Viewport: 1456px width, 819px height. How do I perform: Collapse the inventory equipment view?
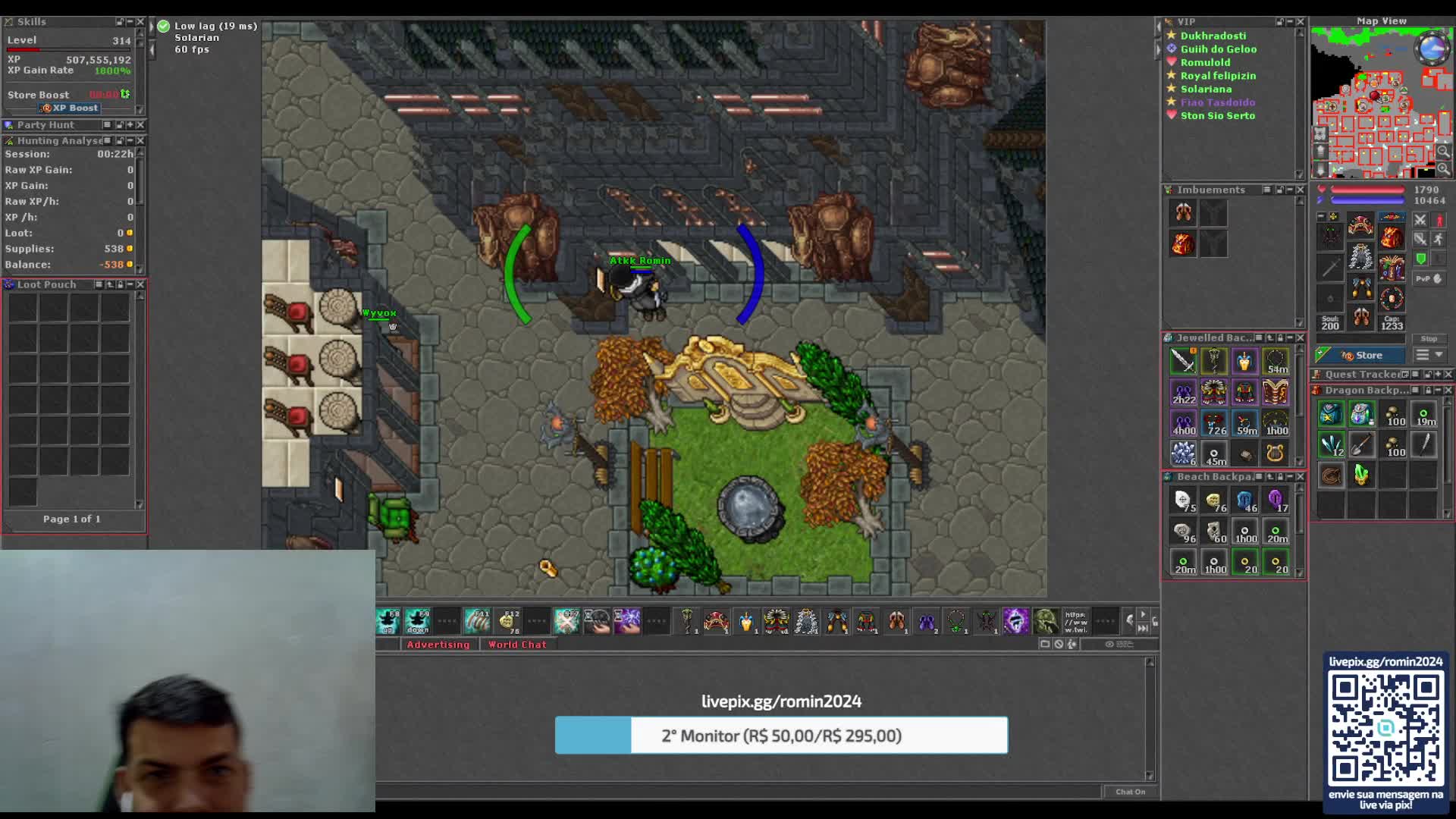pyautogui.click(x=1322, y=217)
